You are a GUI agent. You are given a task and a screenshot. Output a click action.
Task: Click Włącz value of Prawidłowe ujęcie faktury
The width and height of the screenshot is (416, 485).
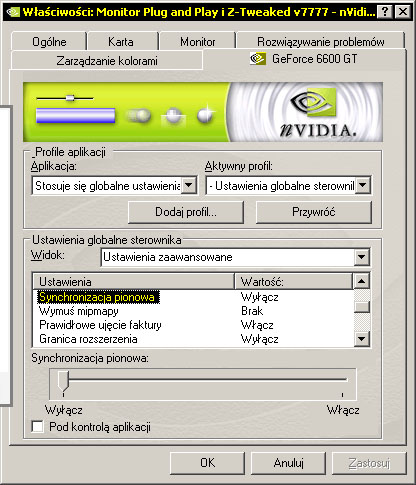pos(257,325)
